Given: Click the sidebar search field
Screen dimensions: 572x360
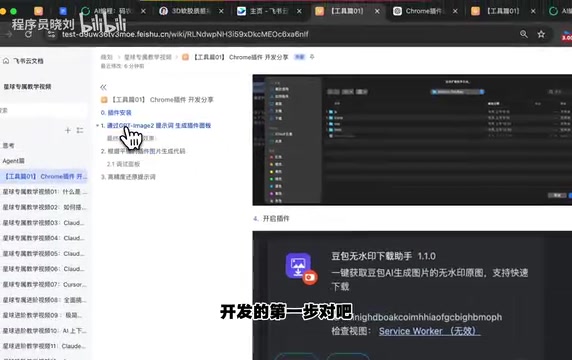Looking at the screenshot, I should coord(43,110).
